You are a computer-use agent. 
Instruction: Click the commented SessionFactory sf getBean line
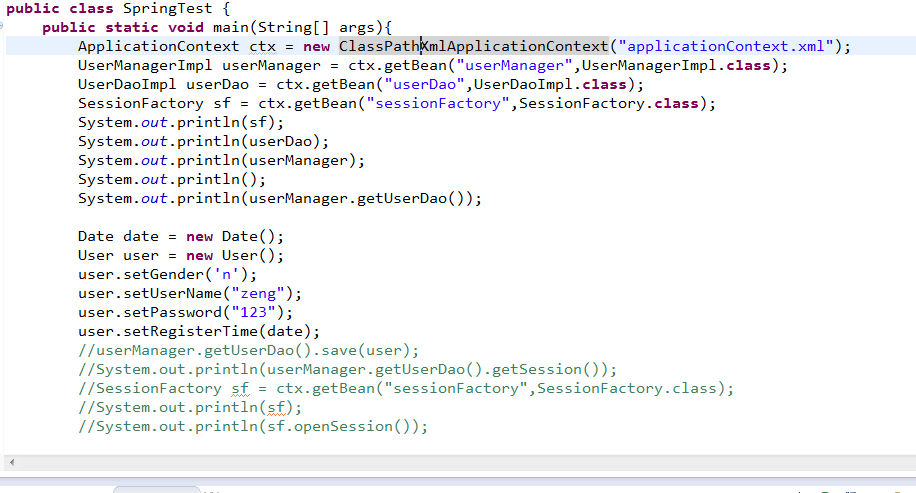coord(406,388)
